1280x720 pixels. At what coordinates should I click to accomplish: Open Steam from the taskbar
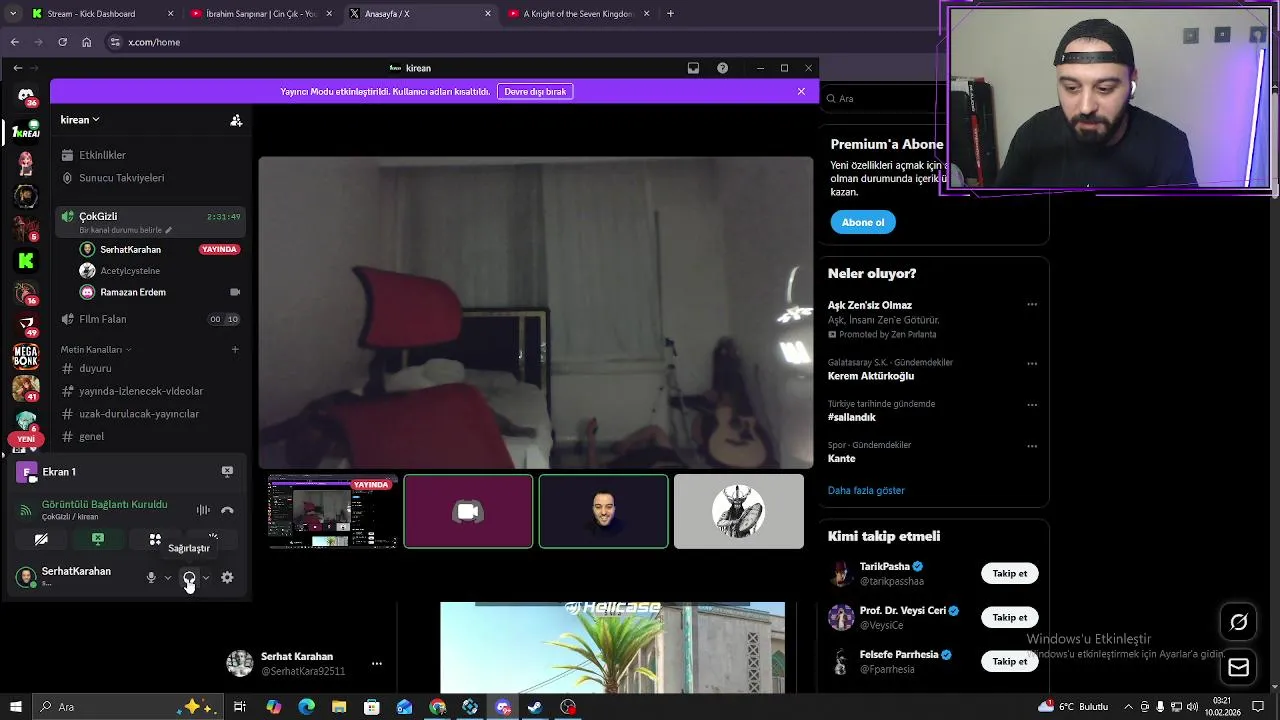coord(535,707)
